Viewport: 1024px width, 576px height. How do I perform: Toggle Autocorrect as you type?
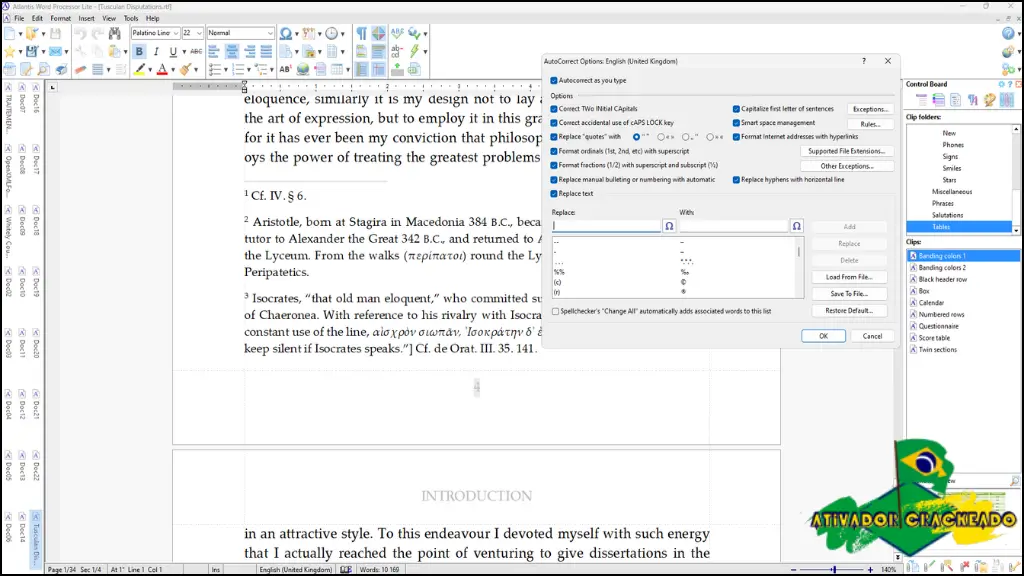[x=554, y=80]
